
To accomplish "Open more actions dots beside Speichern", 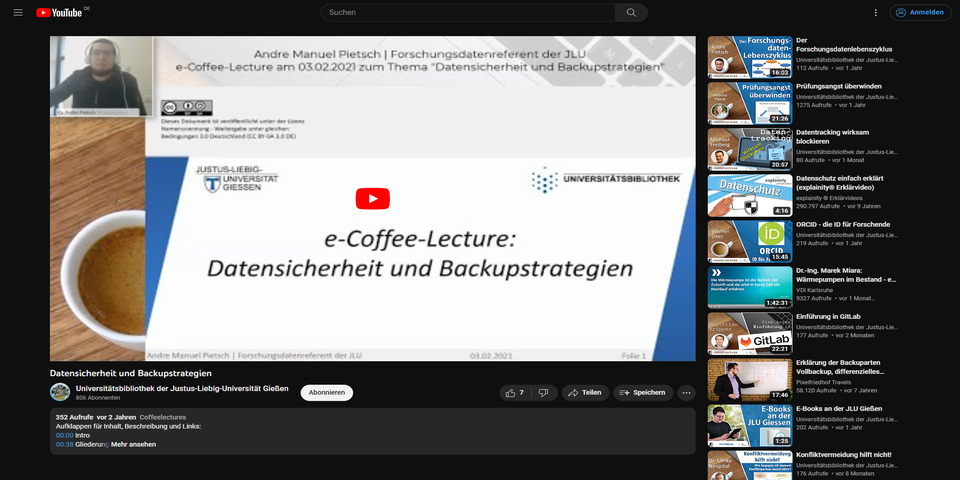I will pyautogui.click(x=686, y=392).
